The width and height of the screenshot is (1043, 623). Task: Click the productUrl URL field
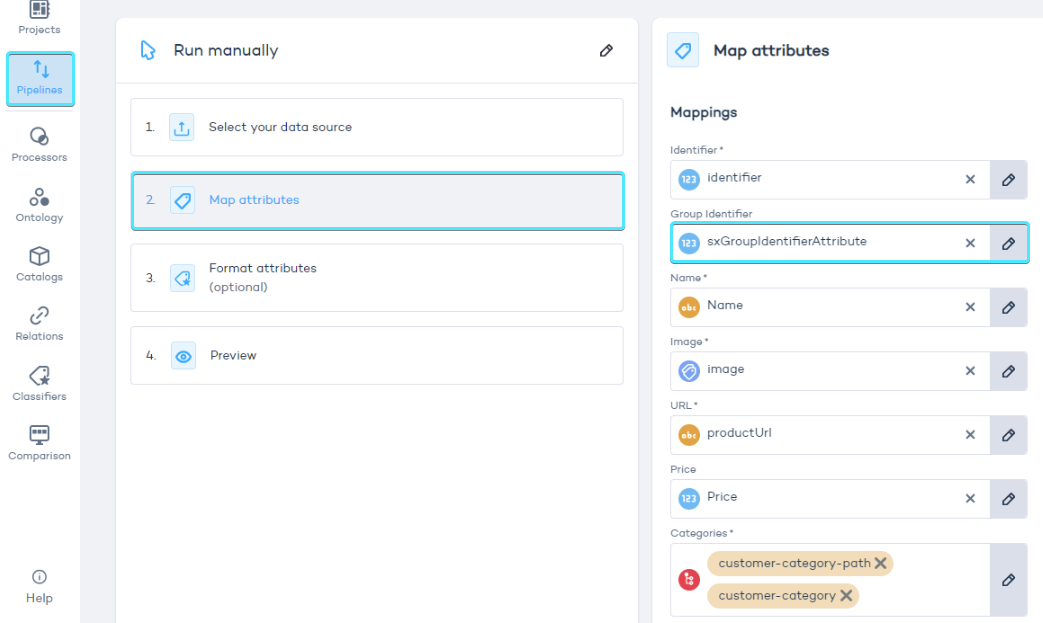point(820,435)
